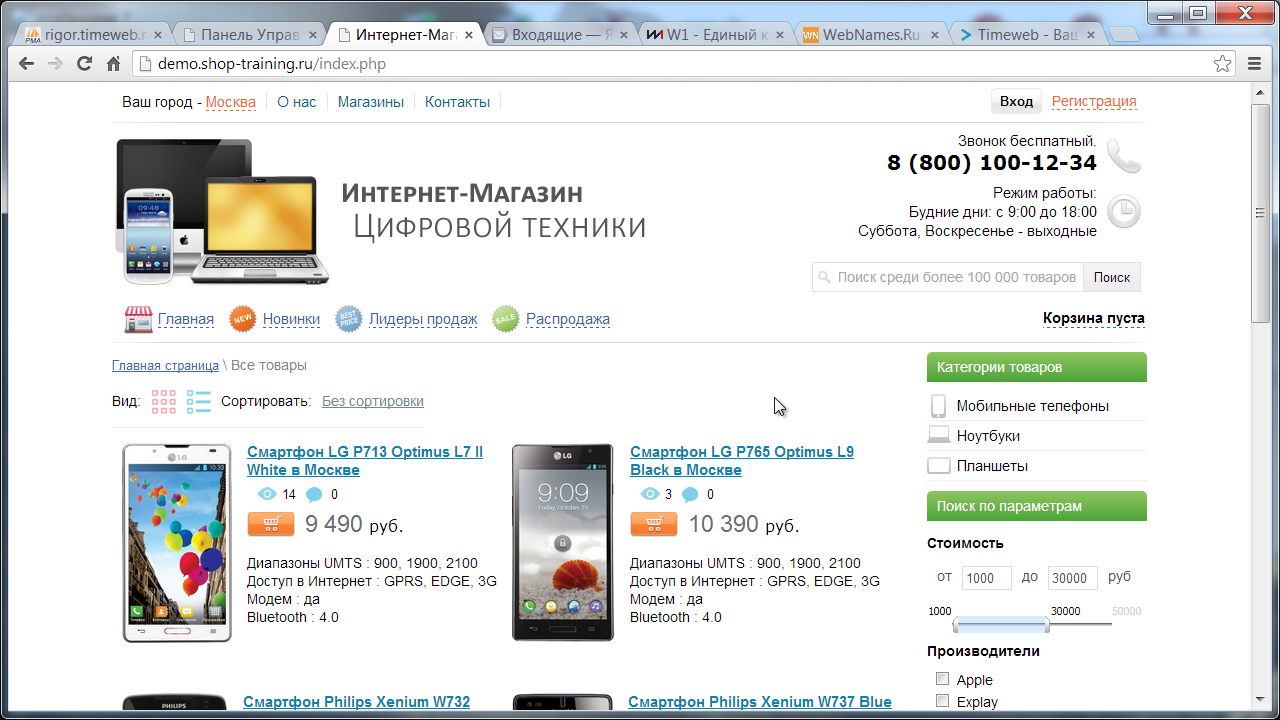Open Главная страница breadcrumb link
The height and width of the screenshot is (720, 1280).
pyautogui.click(x=165, y=365)
